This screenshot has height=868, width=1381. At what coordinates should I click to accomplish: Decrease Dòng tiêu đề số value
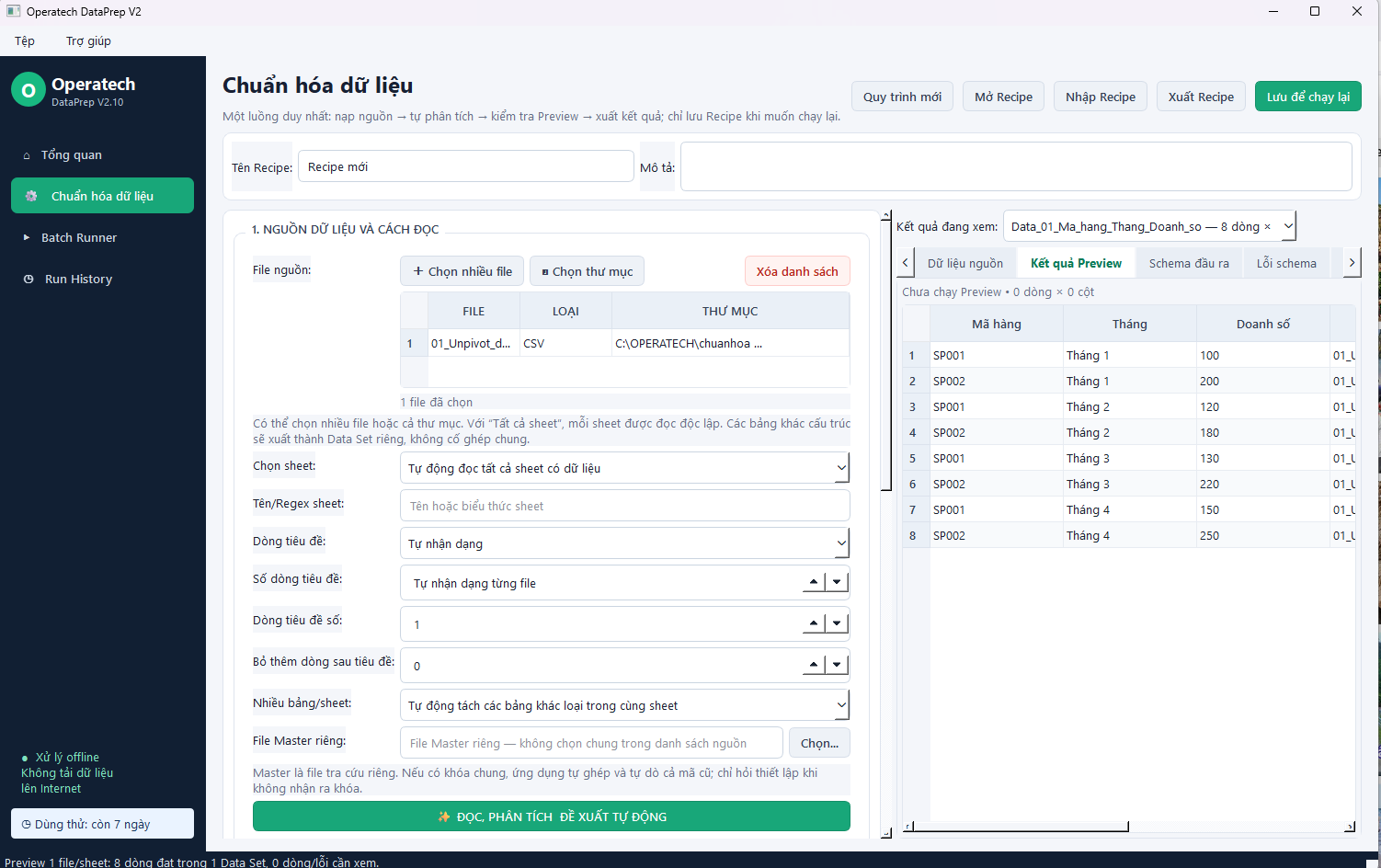pos(837,623)
